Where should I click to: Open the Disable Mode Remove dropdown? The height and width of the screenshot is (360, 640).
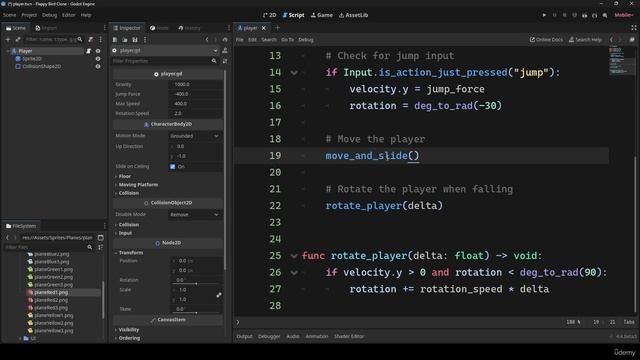click(195, 215)
